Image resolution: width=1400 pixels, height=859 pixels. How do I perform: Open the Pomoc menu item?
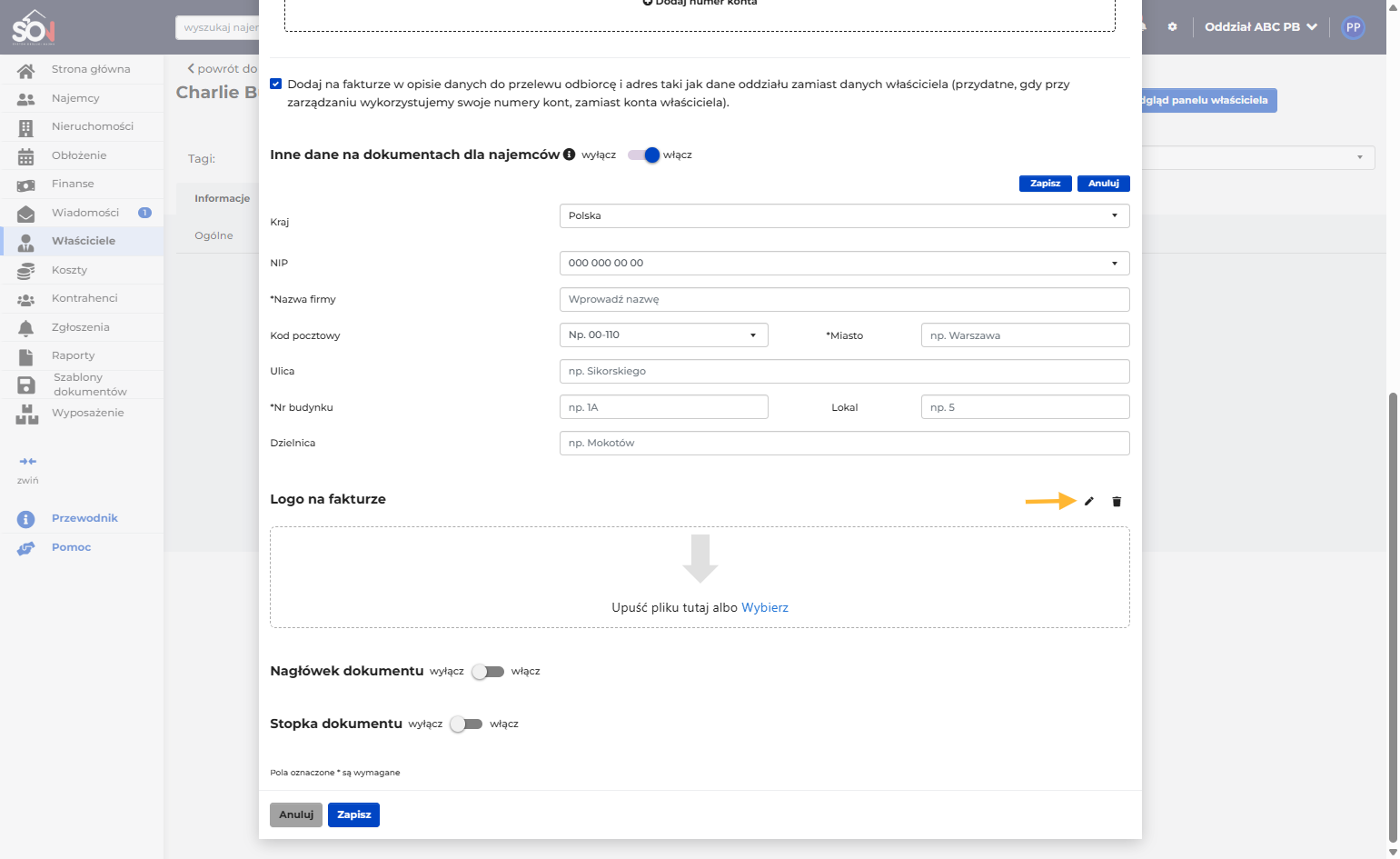(71, 547)
